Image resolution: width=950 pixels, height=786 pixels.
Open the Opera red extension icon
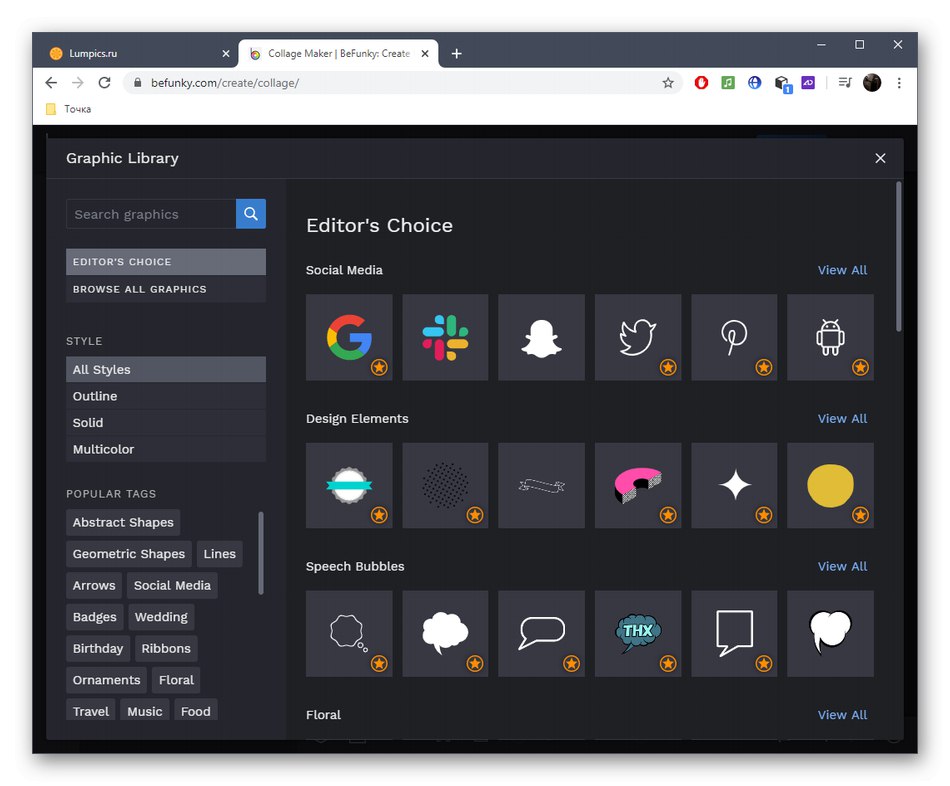pyautogui.click(x=701, y=82)
